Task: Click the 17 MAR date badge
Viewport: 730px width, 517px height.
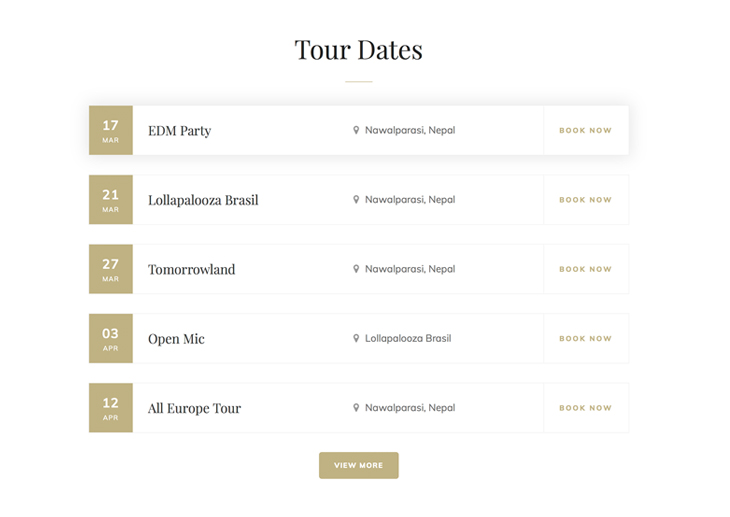Action: [x=110, y=130]
